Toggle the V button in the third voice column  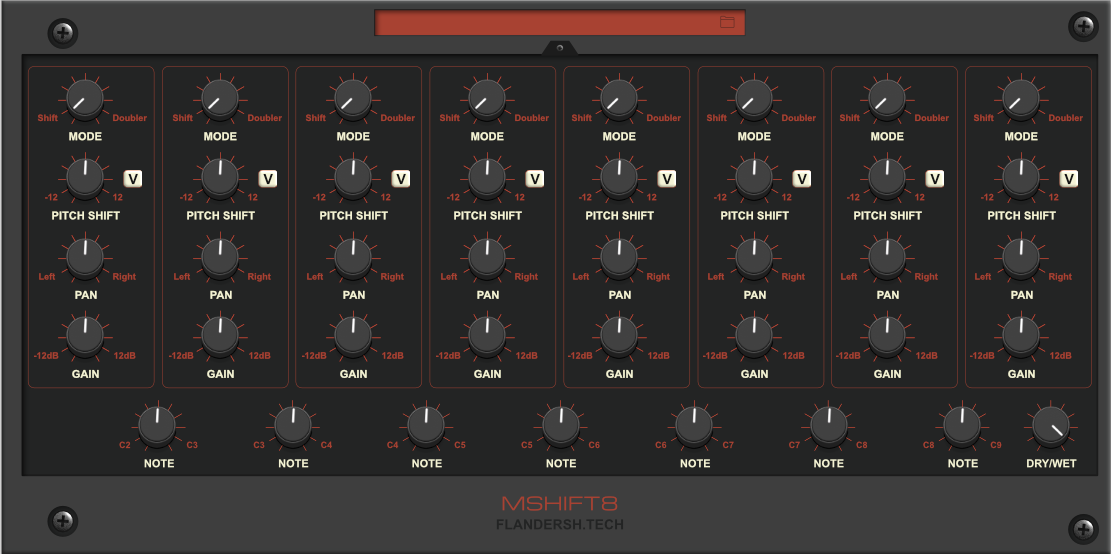(401, 179)
